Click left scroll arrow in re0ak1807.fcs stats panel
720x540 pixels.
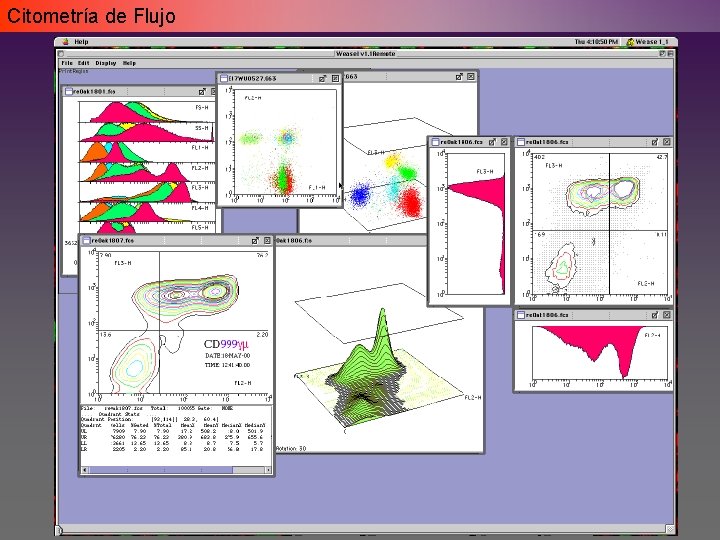click(x=84, y=470)
